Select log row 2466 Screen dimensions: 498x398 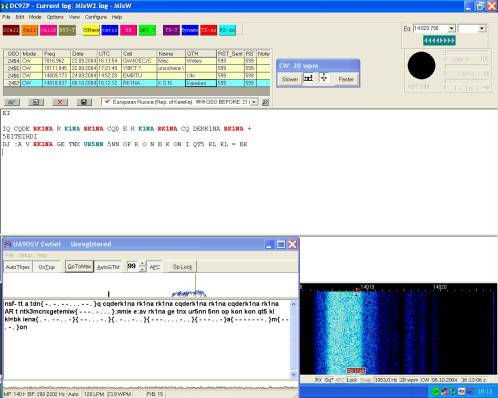click(137, 76)
